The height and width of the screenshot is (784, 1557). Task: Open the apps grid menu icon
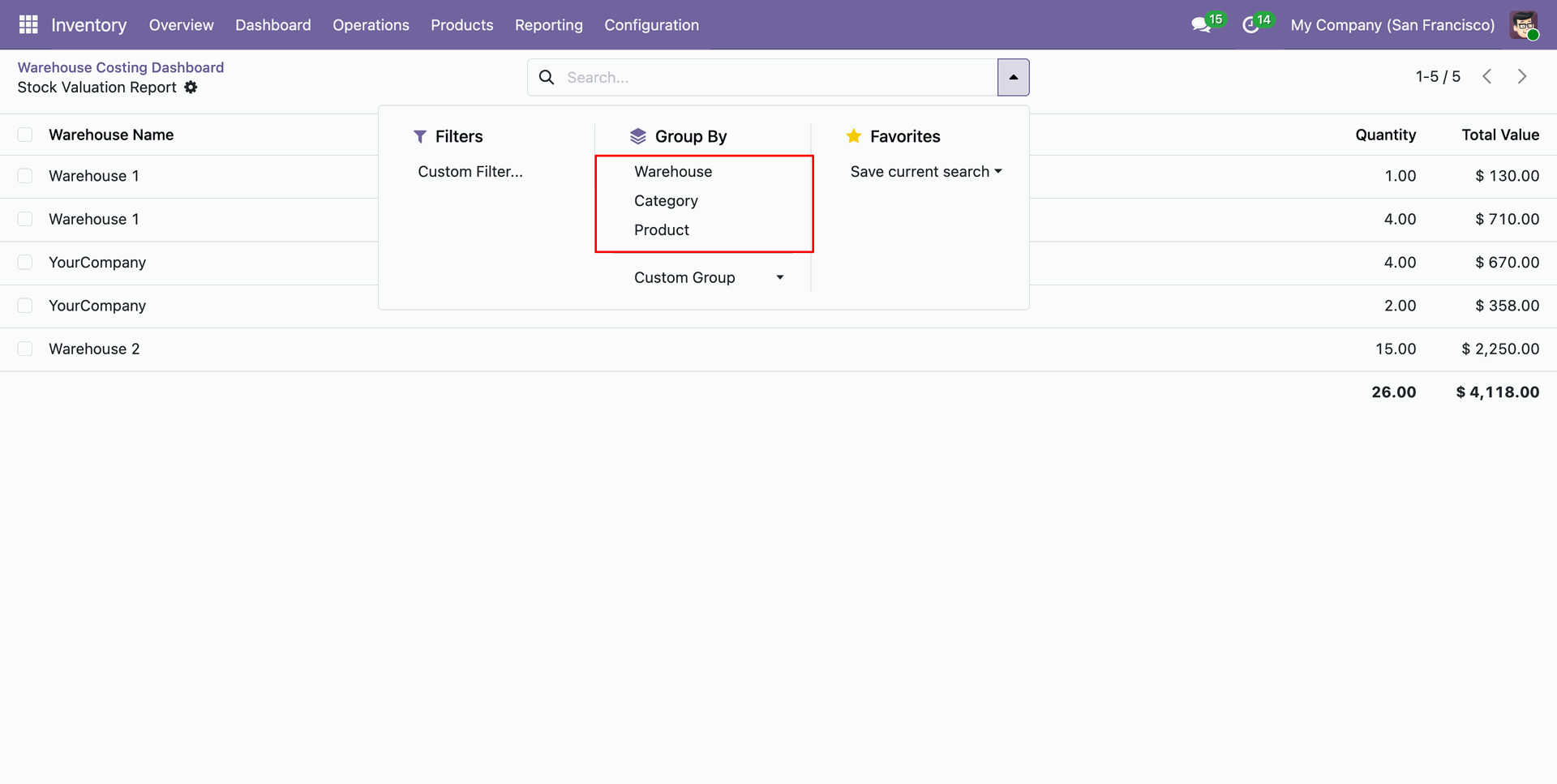click(28, 25)
